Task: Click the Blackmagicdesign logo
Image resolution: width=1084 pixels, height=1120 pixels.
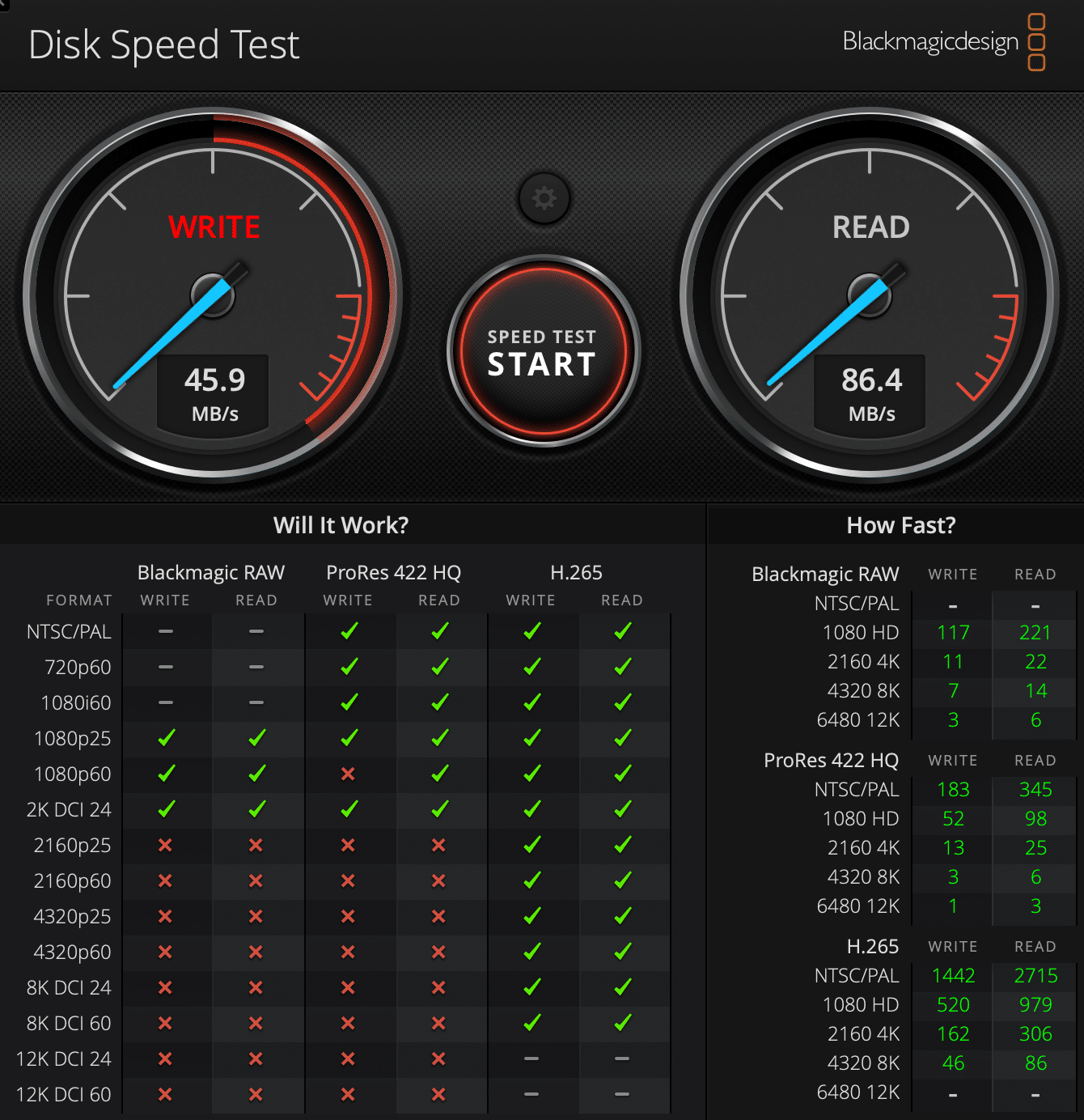Action: pyautogui.click(x=943, y=42)
